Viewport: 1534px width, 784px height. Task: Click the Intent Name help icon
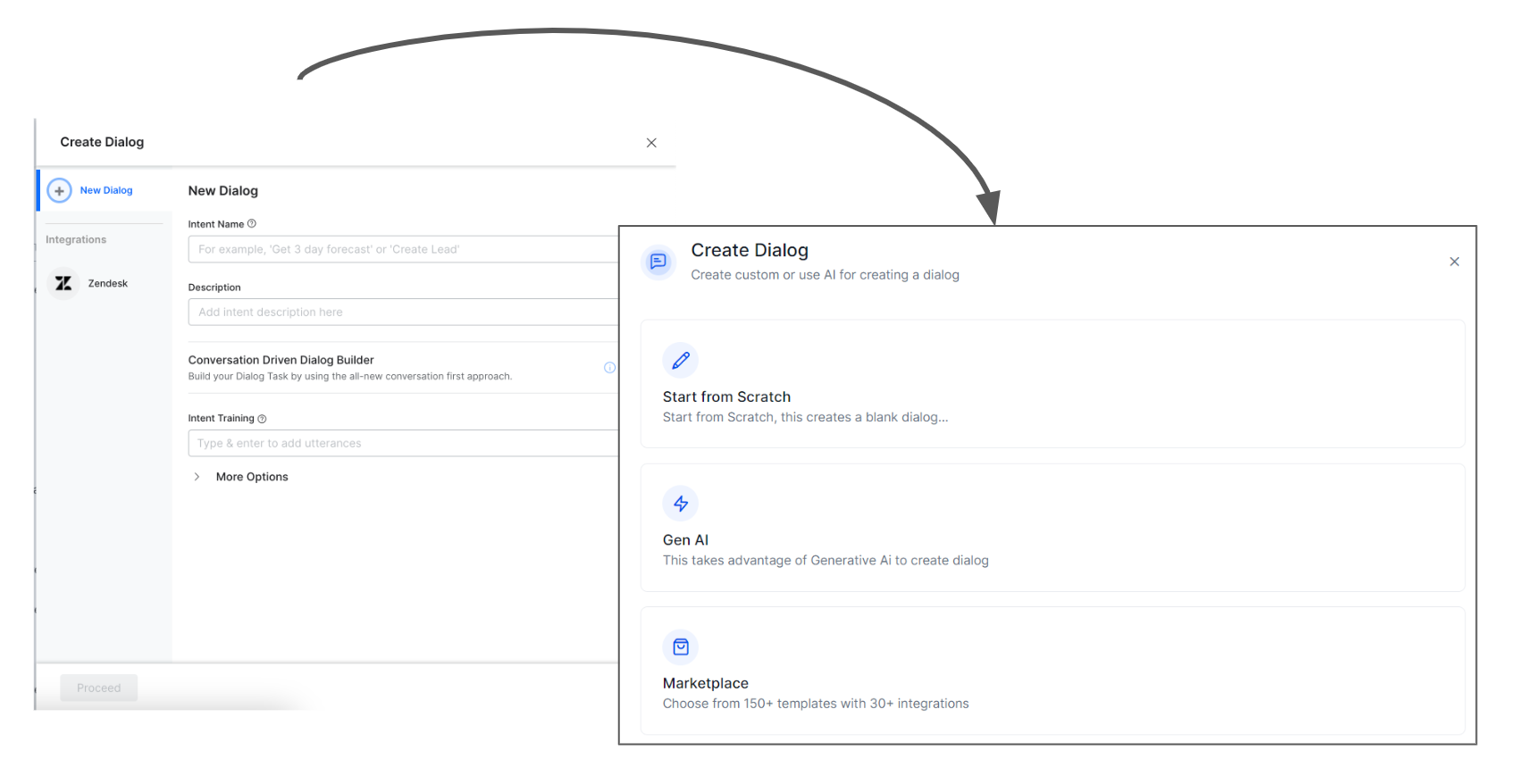coord(252,224)
